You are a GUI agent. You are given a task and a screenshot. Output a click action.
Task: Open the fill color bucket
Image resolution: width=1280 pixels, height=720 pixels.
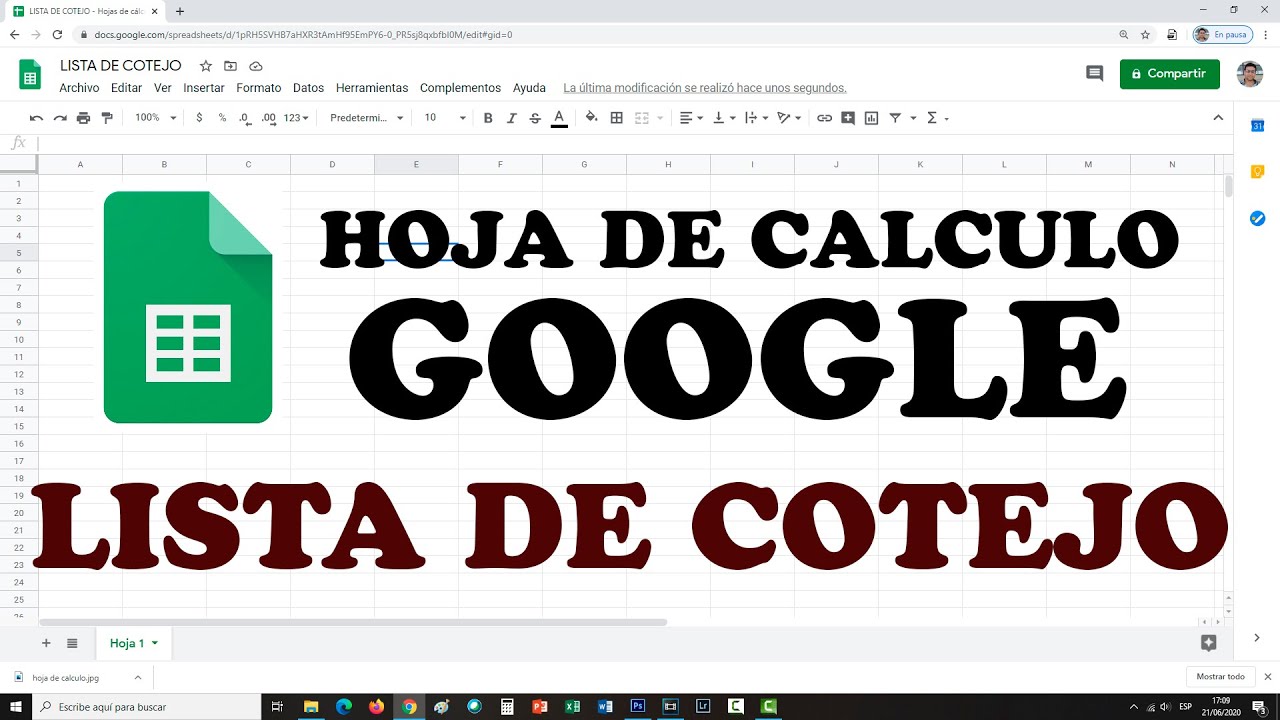pyautogui.click(x=591, y=118)
